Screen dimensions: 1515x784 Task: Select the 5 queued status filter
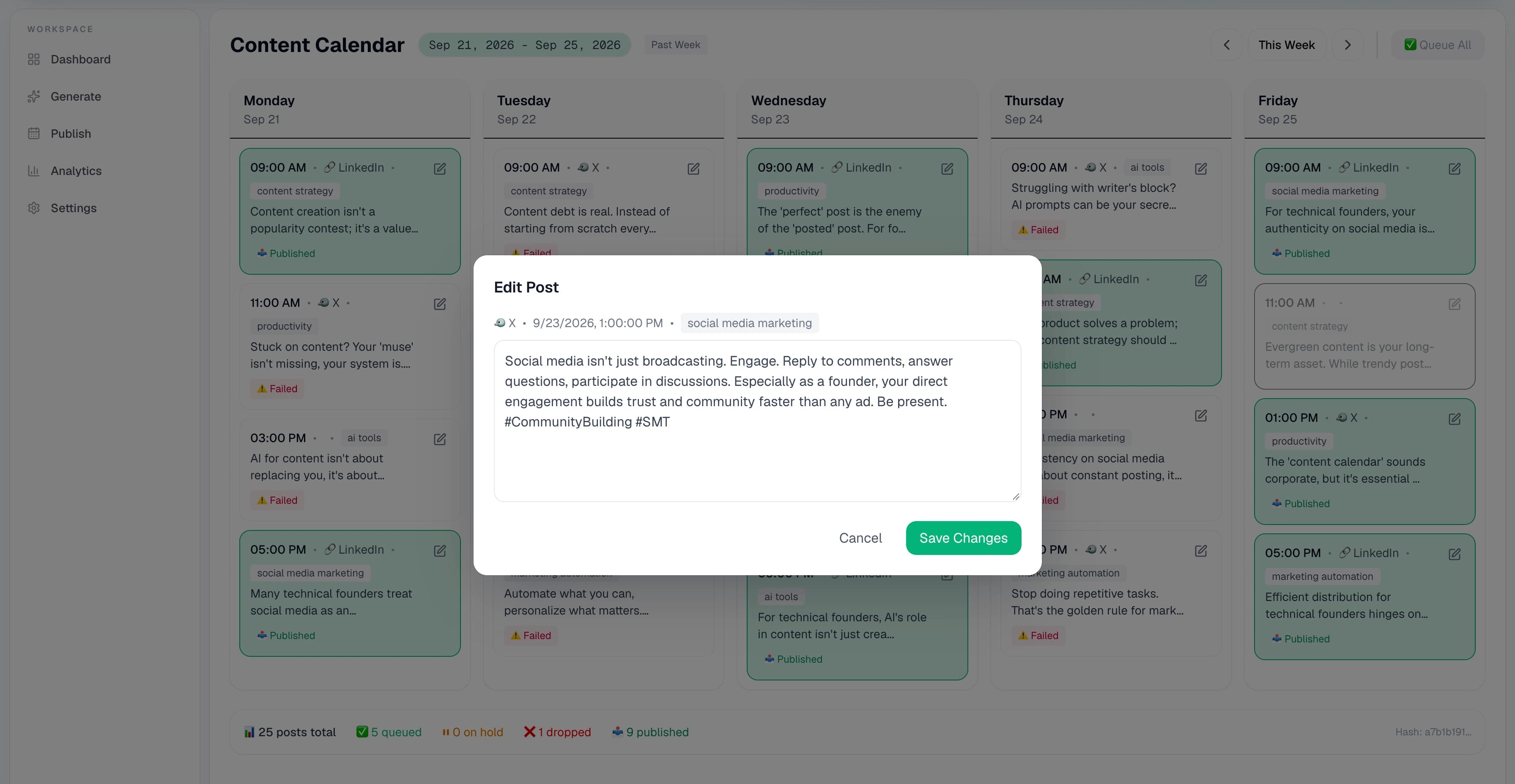389,732
